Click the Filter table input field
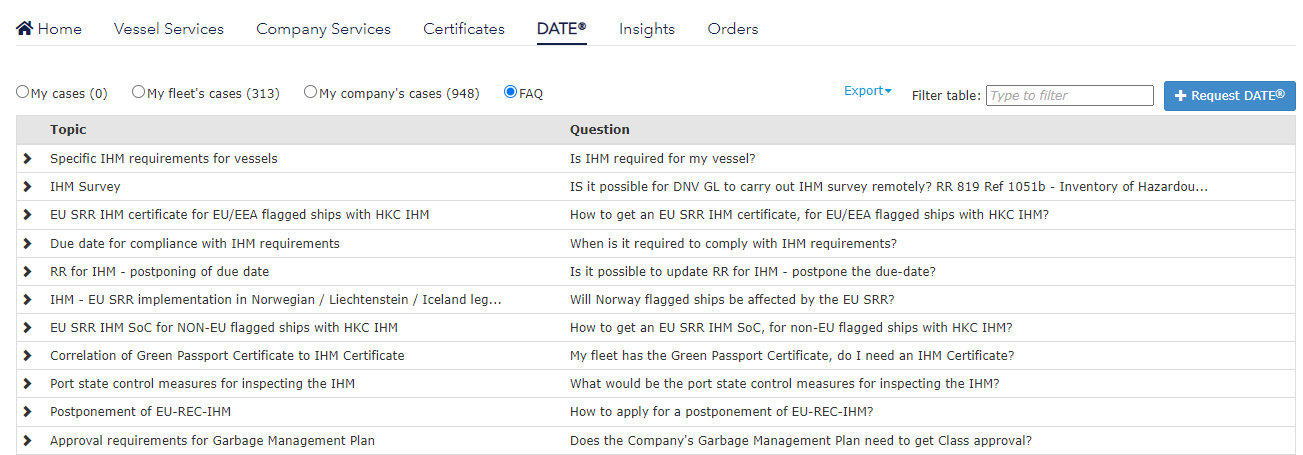Image resolution: width=1303 pixels, height=455 pixels. [x=1069, y=96]
